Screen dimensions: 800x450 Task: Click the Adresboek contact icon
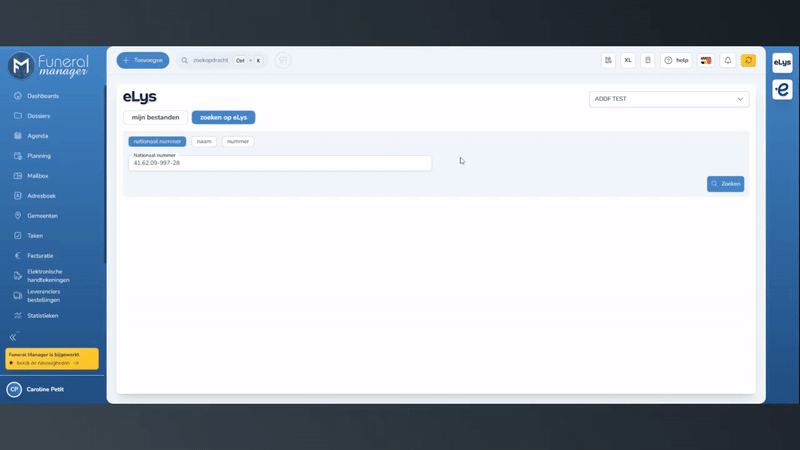coord(18,195)
